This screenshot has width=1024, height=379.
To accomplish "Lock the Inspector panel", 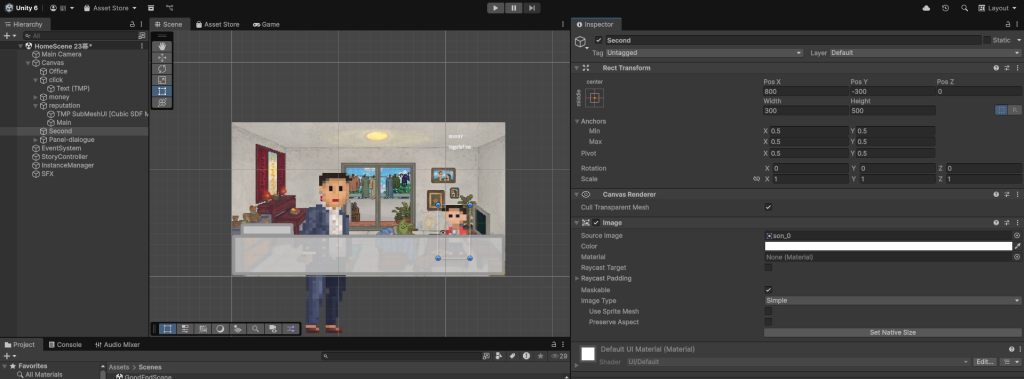I will pos(1008,24).
